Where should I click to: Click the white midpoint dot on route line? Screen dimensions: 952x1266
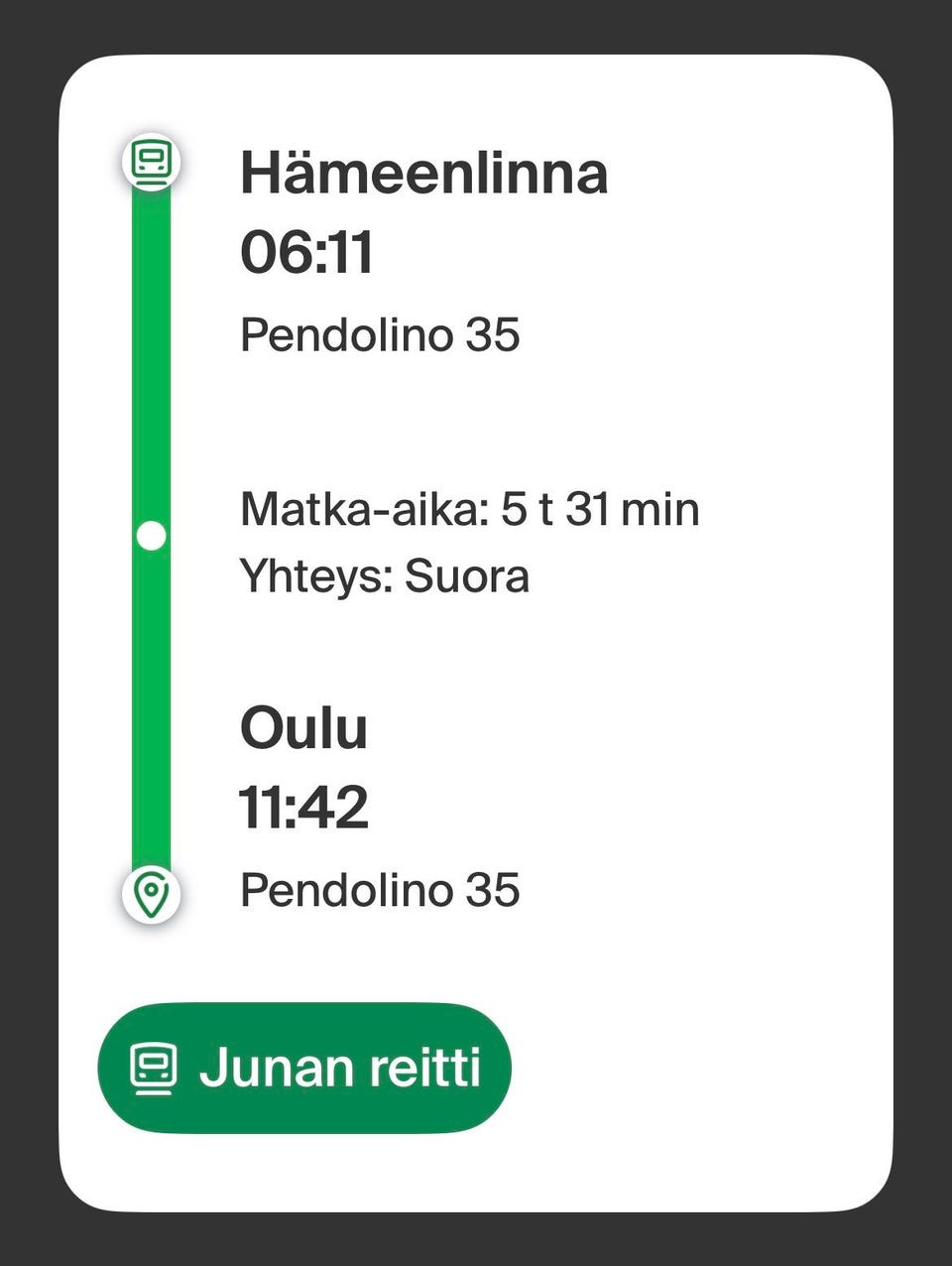click(151, 536)
